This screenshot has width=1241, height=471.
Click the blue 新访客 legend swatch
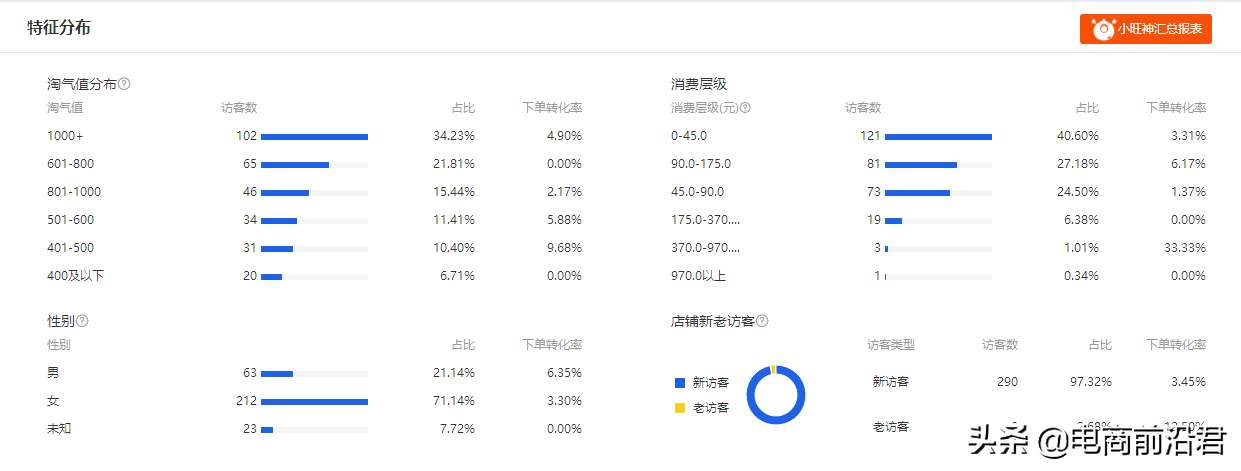(x=680, y=382)
